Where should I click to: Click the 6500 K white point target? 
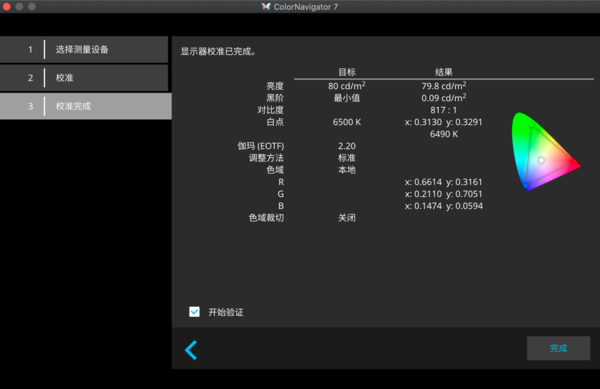pyautogui.click(x=347, y=122)
